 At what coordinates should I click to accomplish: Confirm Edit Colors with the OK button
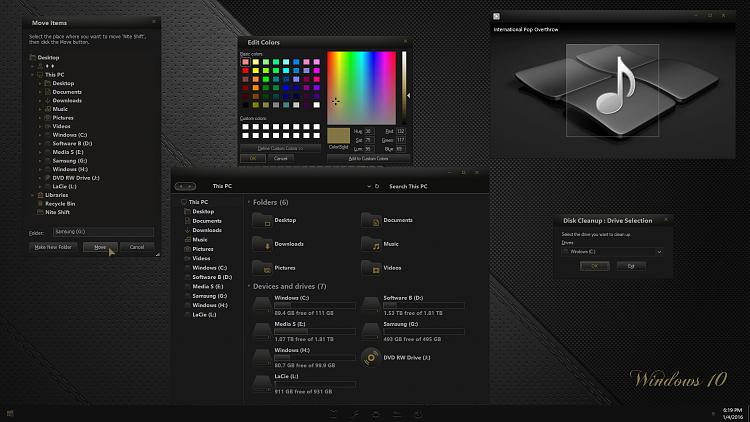tap(253, 158)
